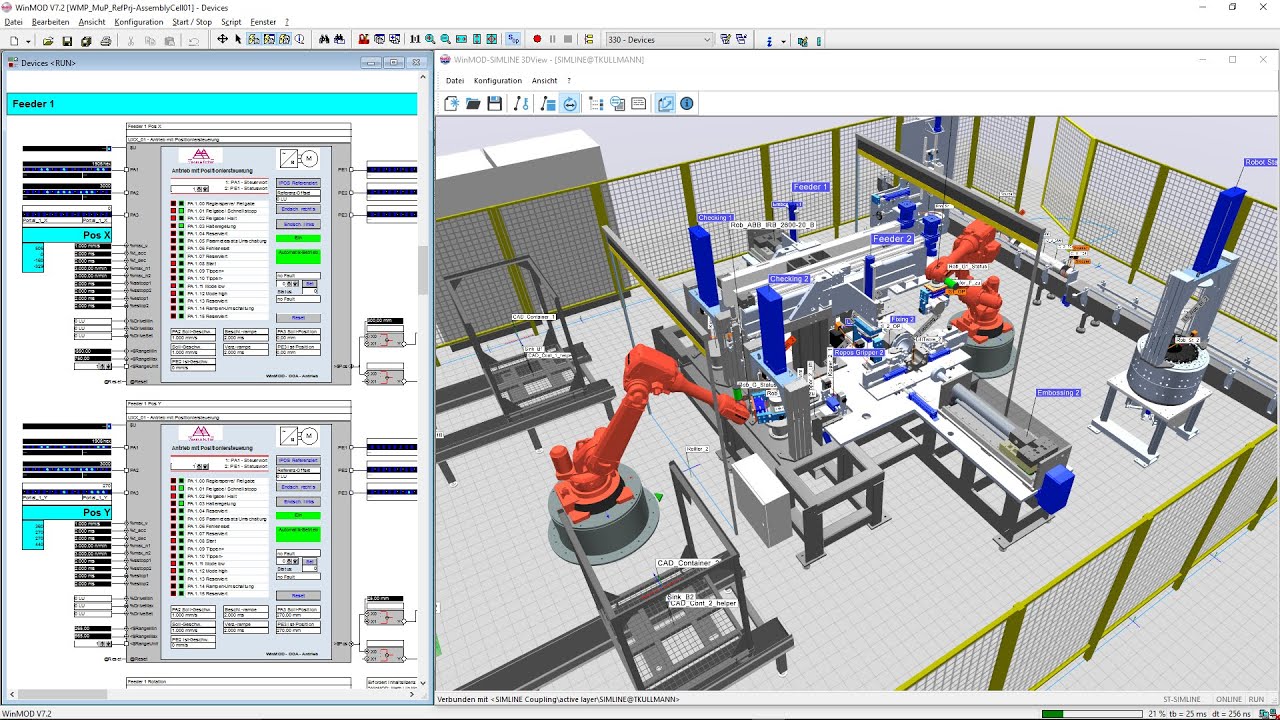Screen dimensions: 1280x720
Task: Open the Script menu
Action: coord(231,21)
